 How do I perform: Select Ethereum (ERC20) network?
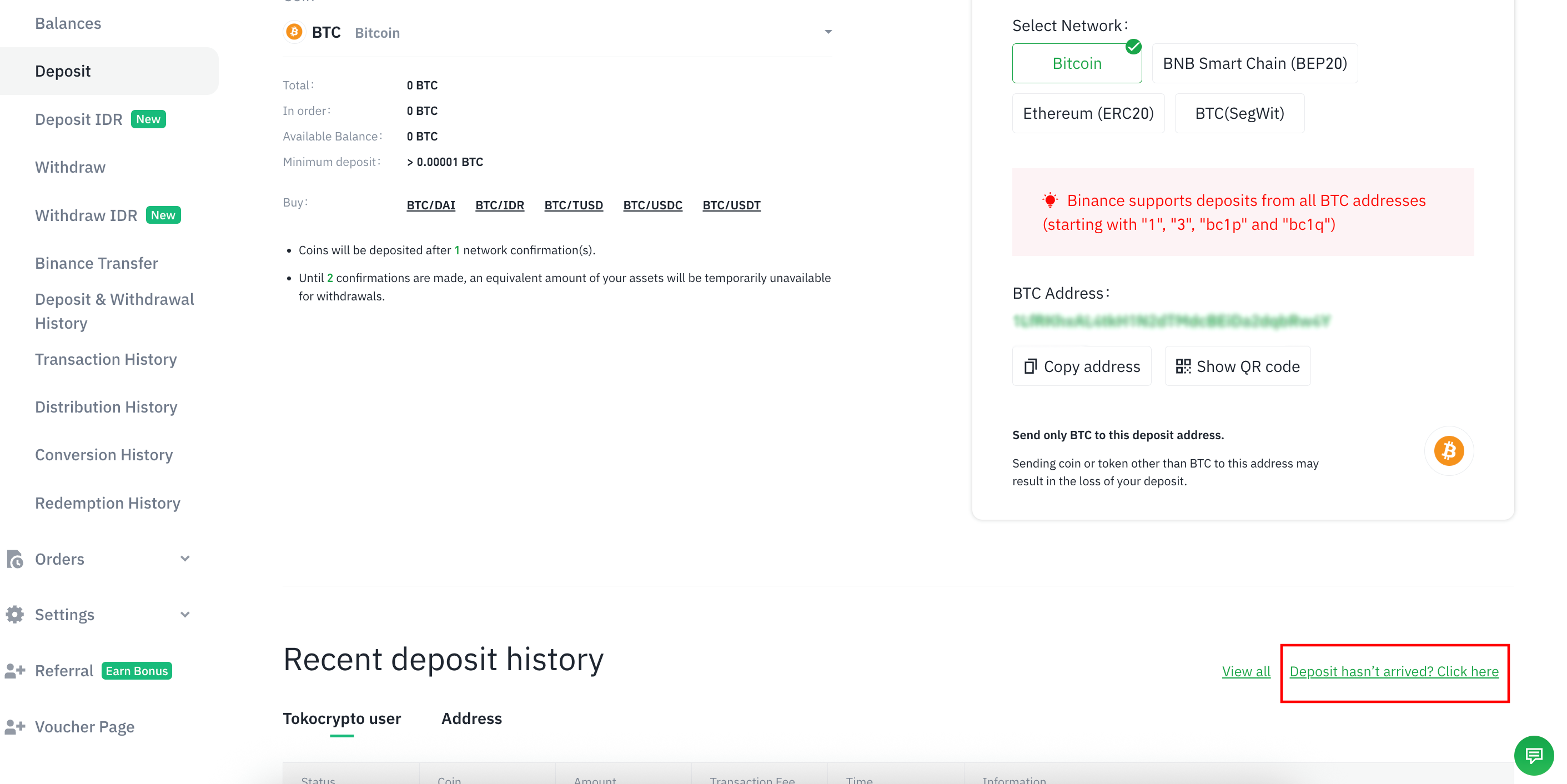(1088, 113)
